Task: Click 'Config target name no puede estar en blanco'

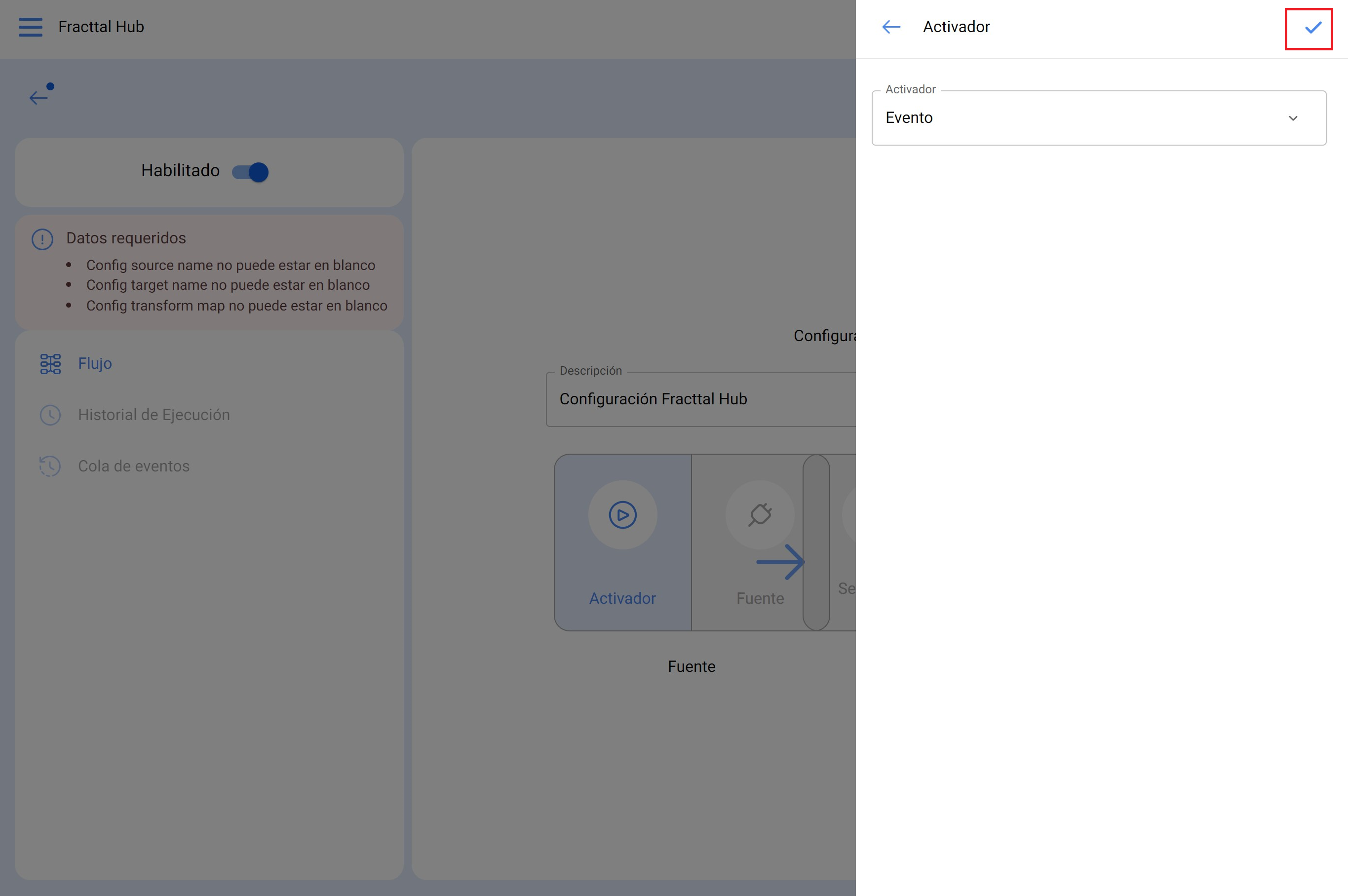Action: (x=228, y=284)
